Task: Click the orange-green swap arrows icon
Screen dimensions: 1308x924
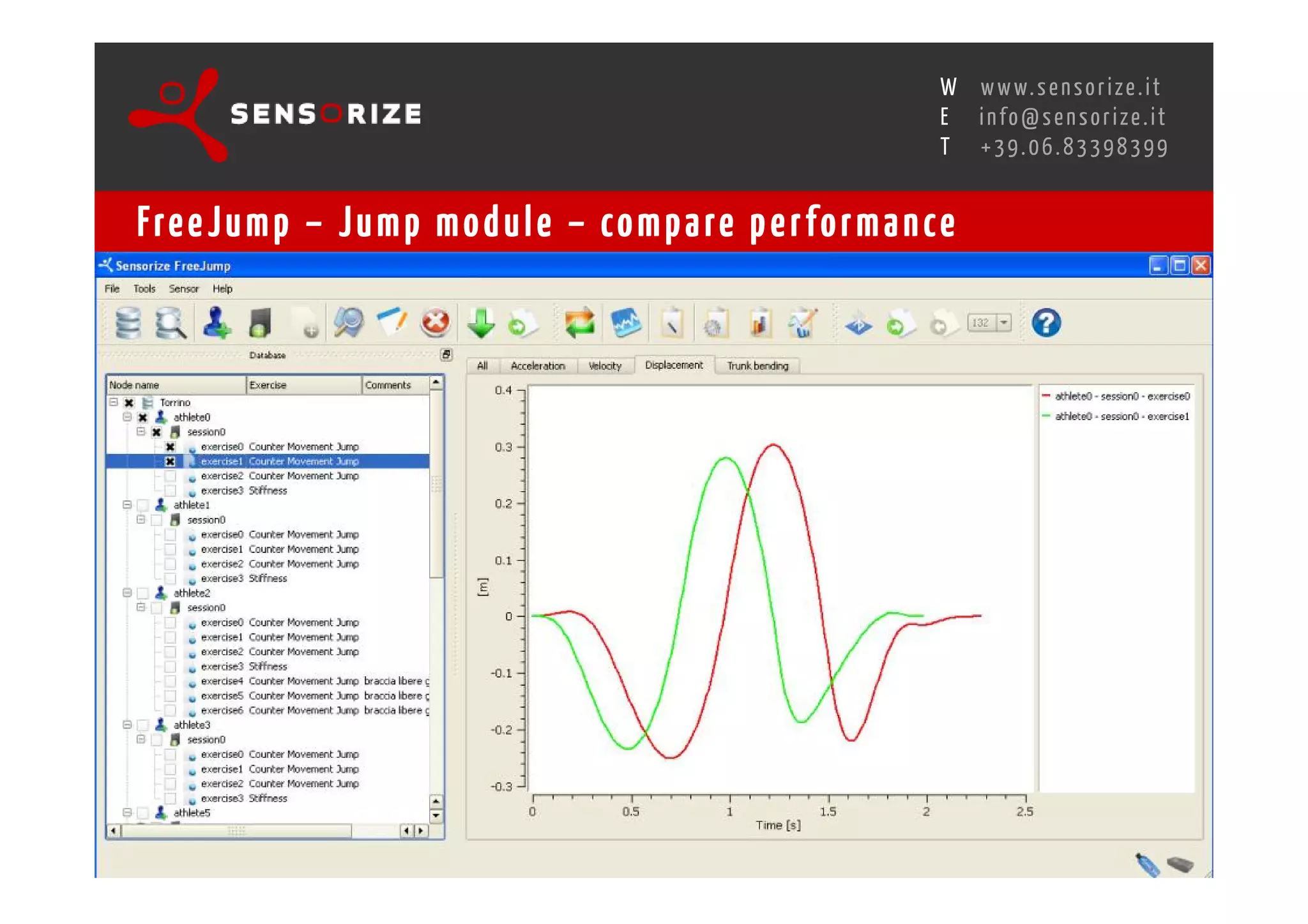Action: pos(580,322)
